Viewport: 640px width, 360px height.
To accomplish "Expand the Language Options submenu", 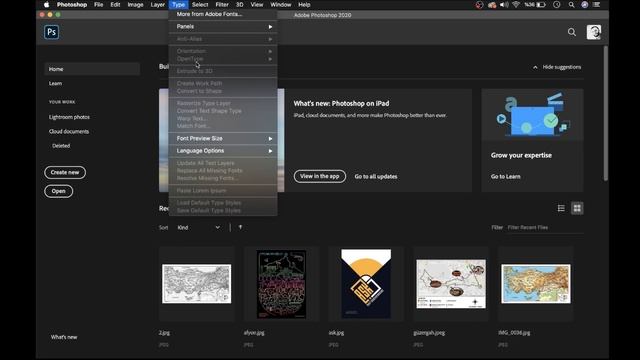I will [223, 151].
